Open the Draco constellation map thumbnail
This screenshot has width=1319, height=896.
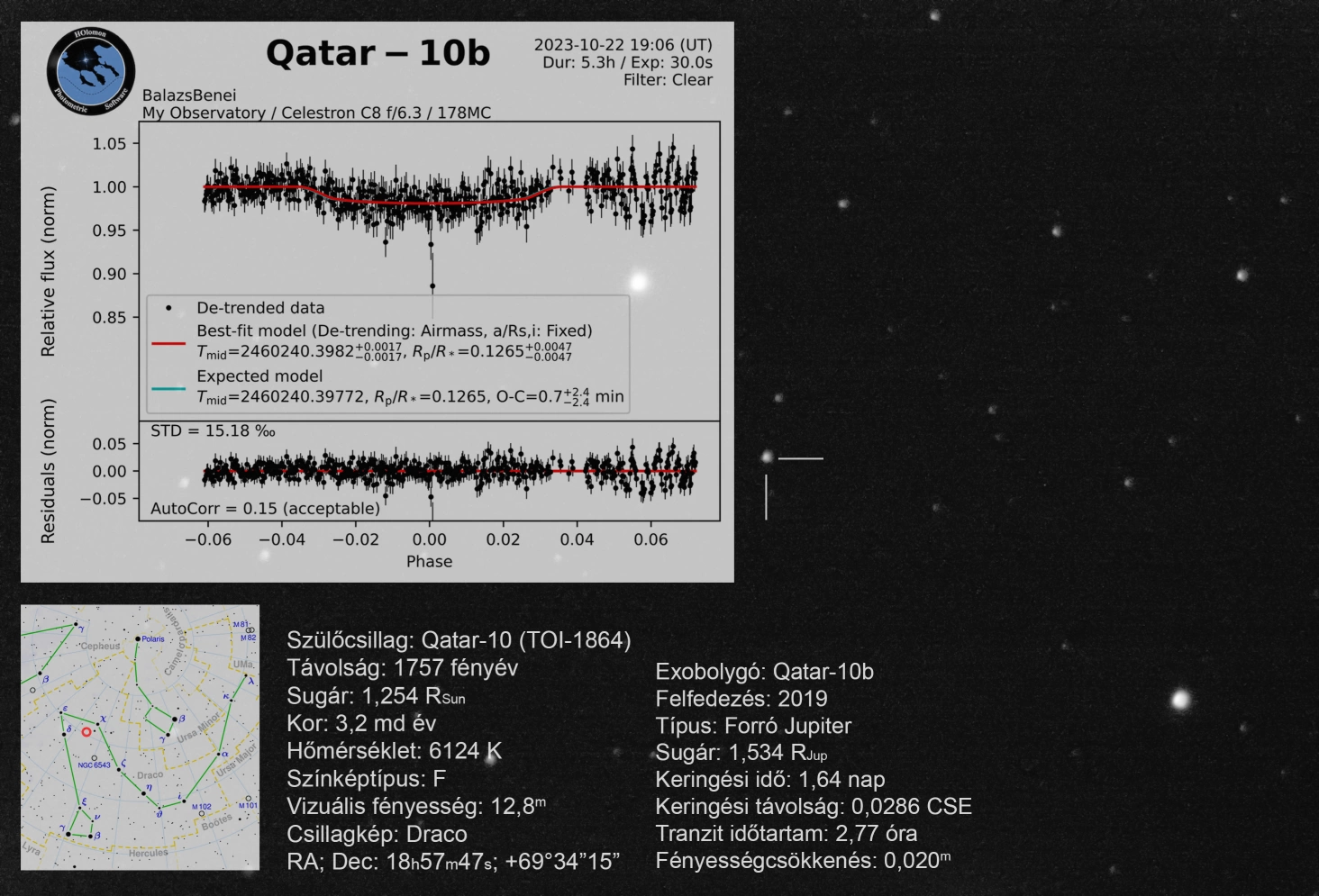(140, 737)
